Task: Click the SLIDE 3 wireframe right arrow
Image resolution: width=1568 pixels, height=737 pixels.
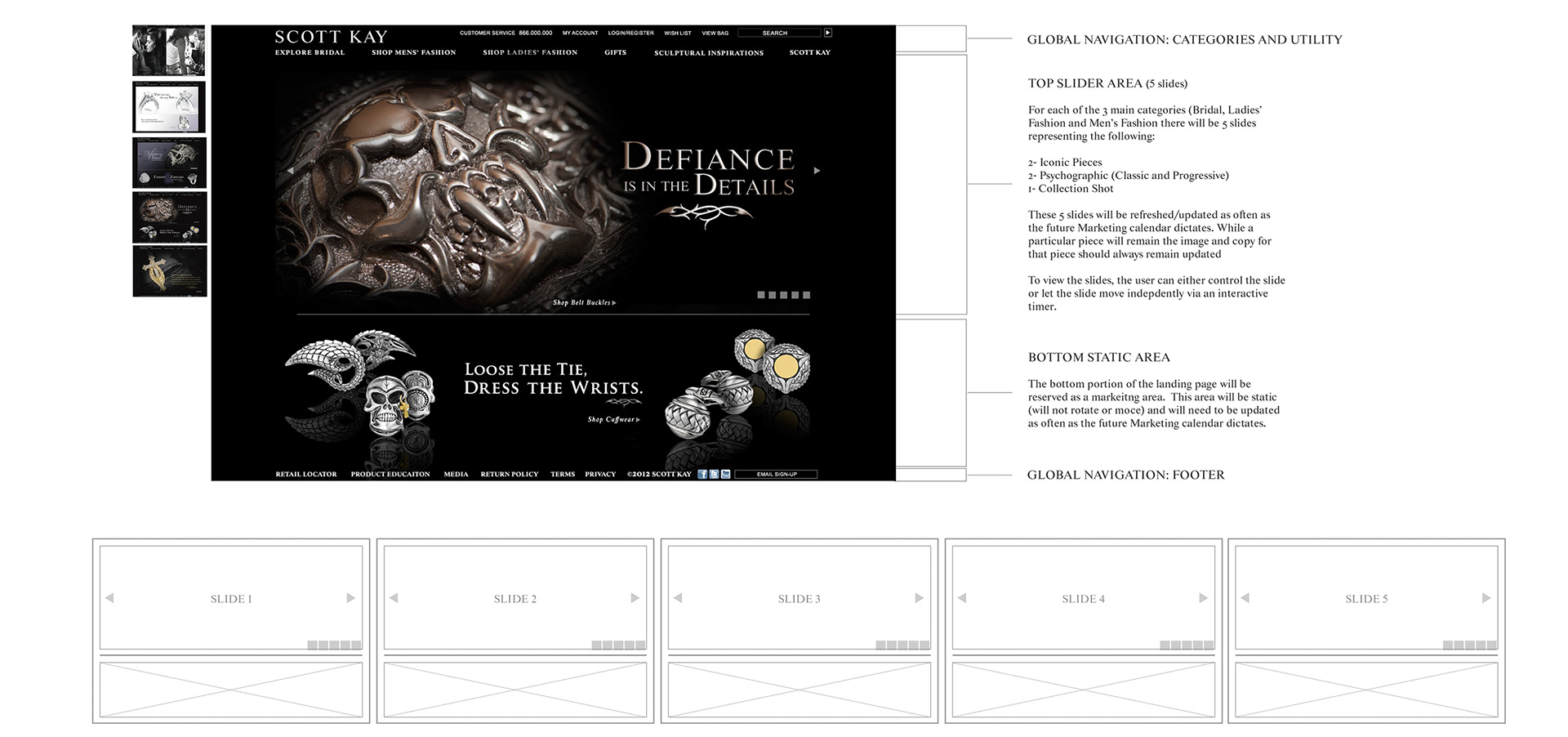Action: click(920, 598)
